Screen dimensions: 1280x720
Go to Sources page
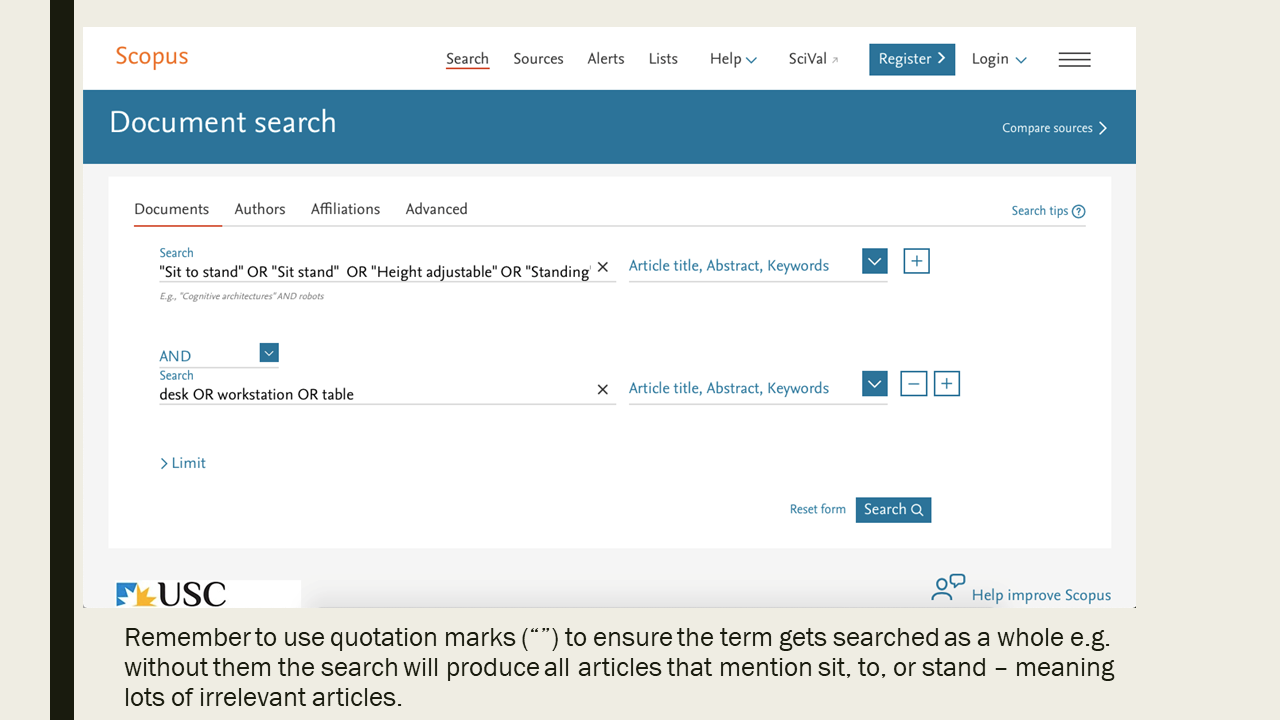pyautogui.click(x=538, y=59)
